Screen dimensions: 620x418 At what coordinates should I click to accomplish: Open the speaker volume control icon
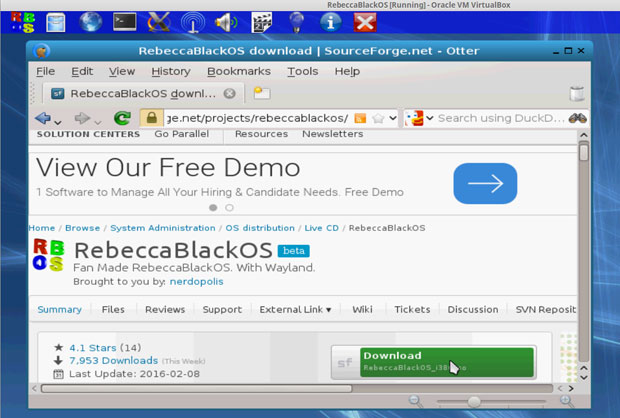pos(226,22)
